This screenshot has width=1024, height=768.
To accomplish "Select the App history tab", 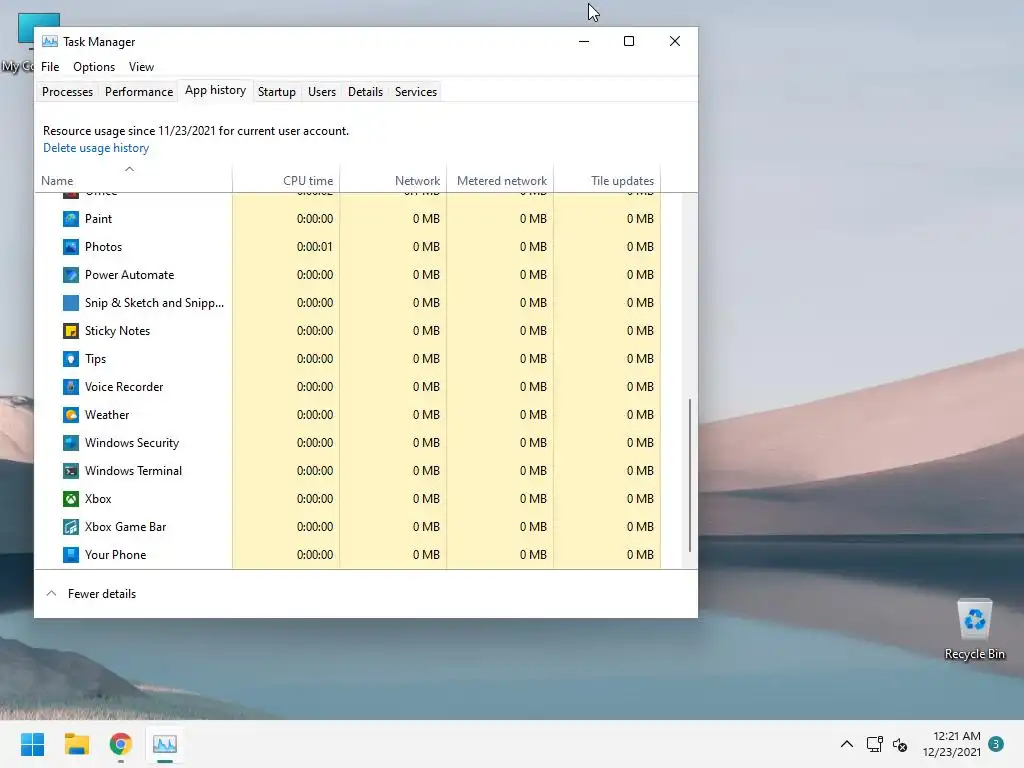I will click(216, 91).
